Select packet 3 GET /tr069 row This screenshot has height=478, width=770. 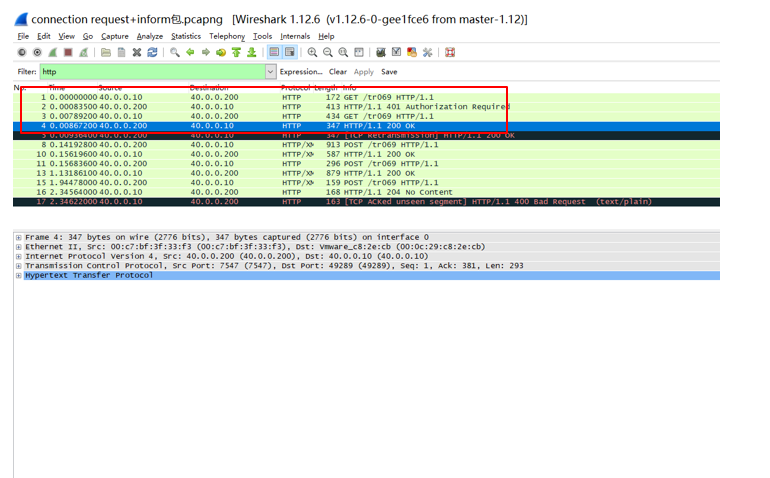[366, 116]
